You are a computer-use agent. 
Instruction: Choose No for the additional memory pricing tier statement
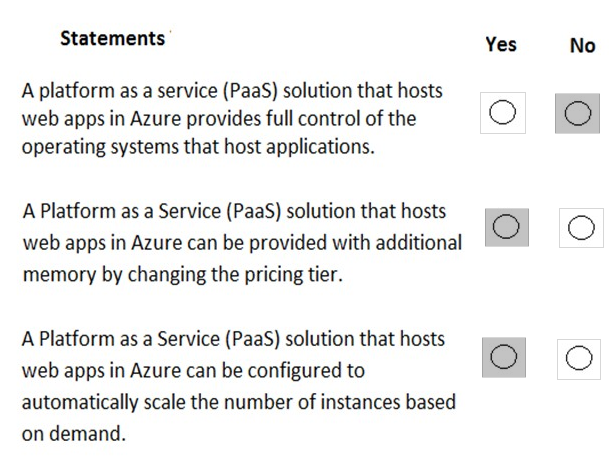tap(581, 228)
